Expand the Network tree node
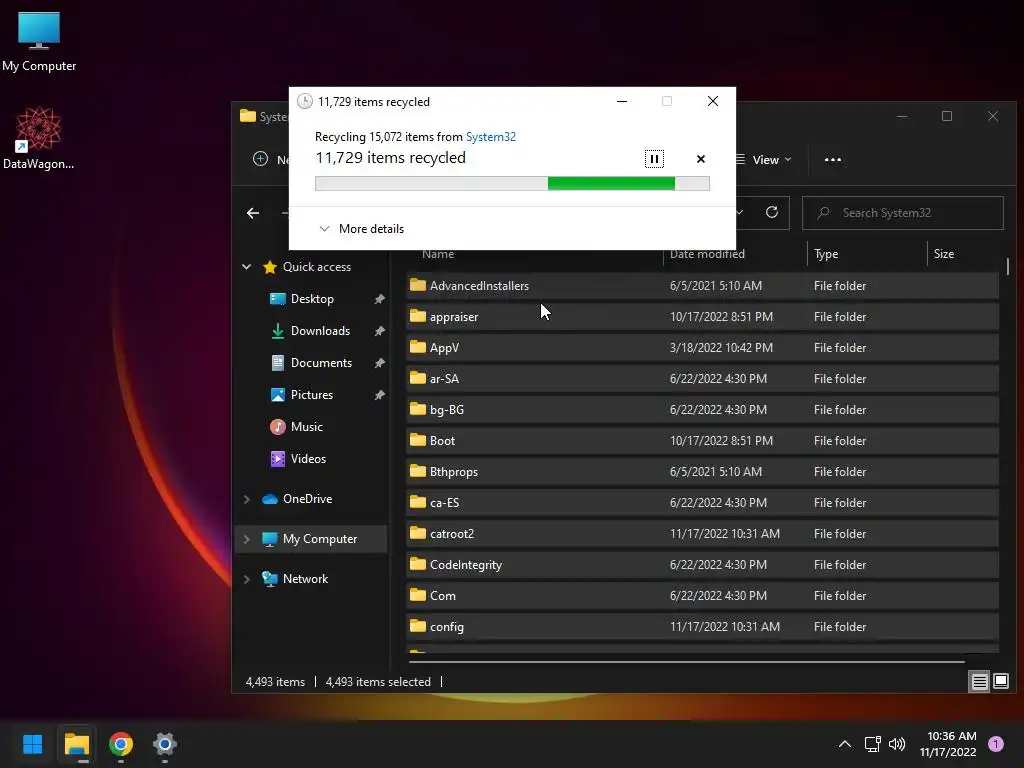Image resolution: width=1024 pixels, height=768 pixels. [247, 579]
